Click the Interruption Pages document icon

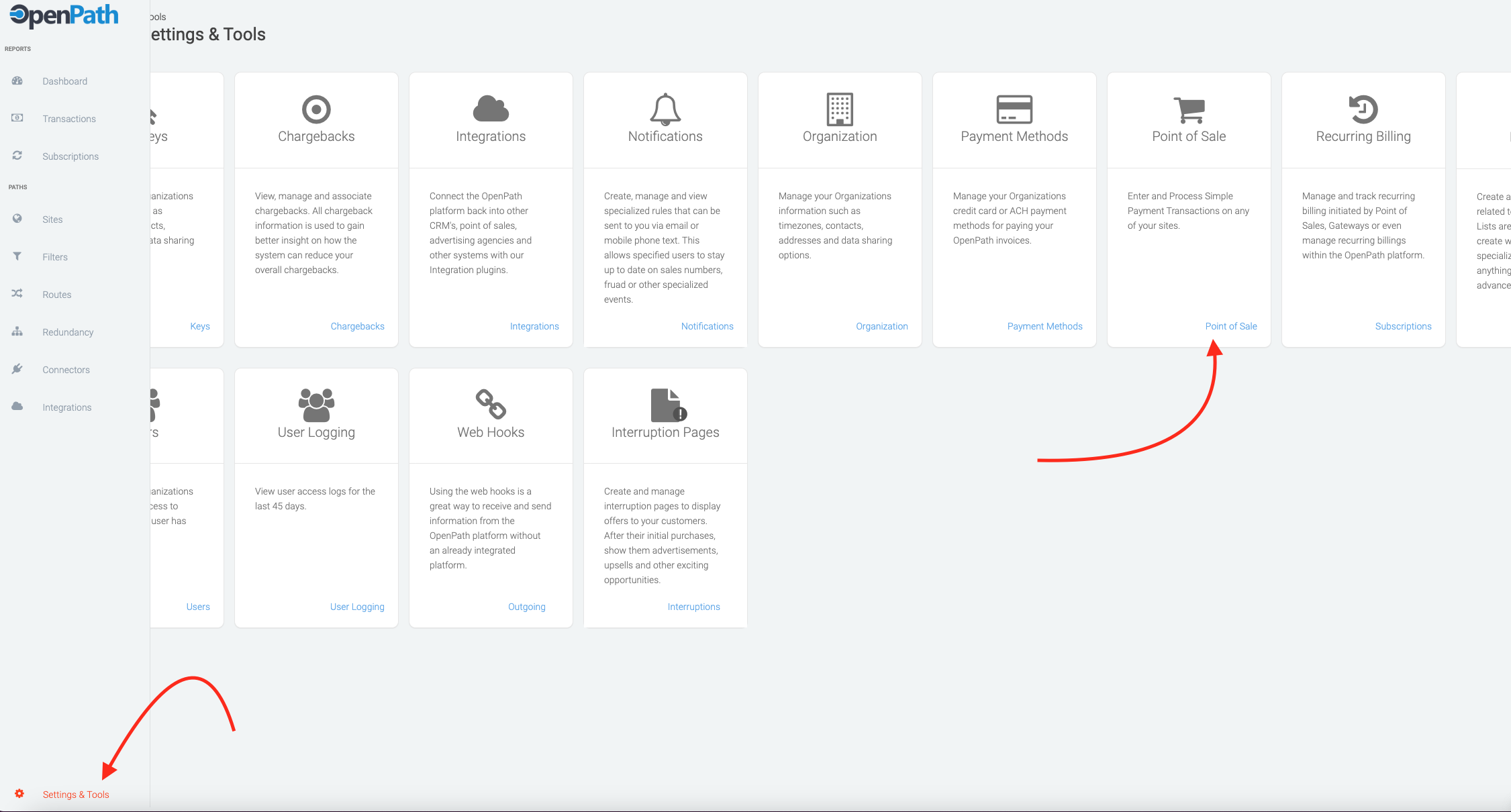click(x=667, y=405)
